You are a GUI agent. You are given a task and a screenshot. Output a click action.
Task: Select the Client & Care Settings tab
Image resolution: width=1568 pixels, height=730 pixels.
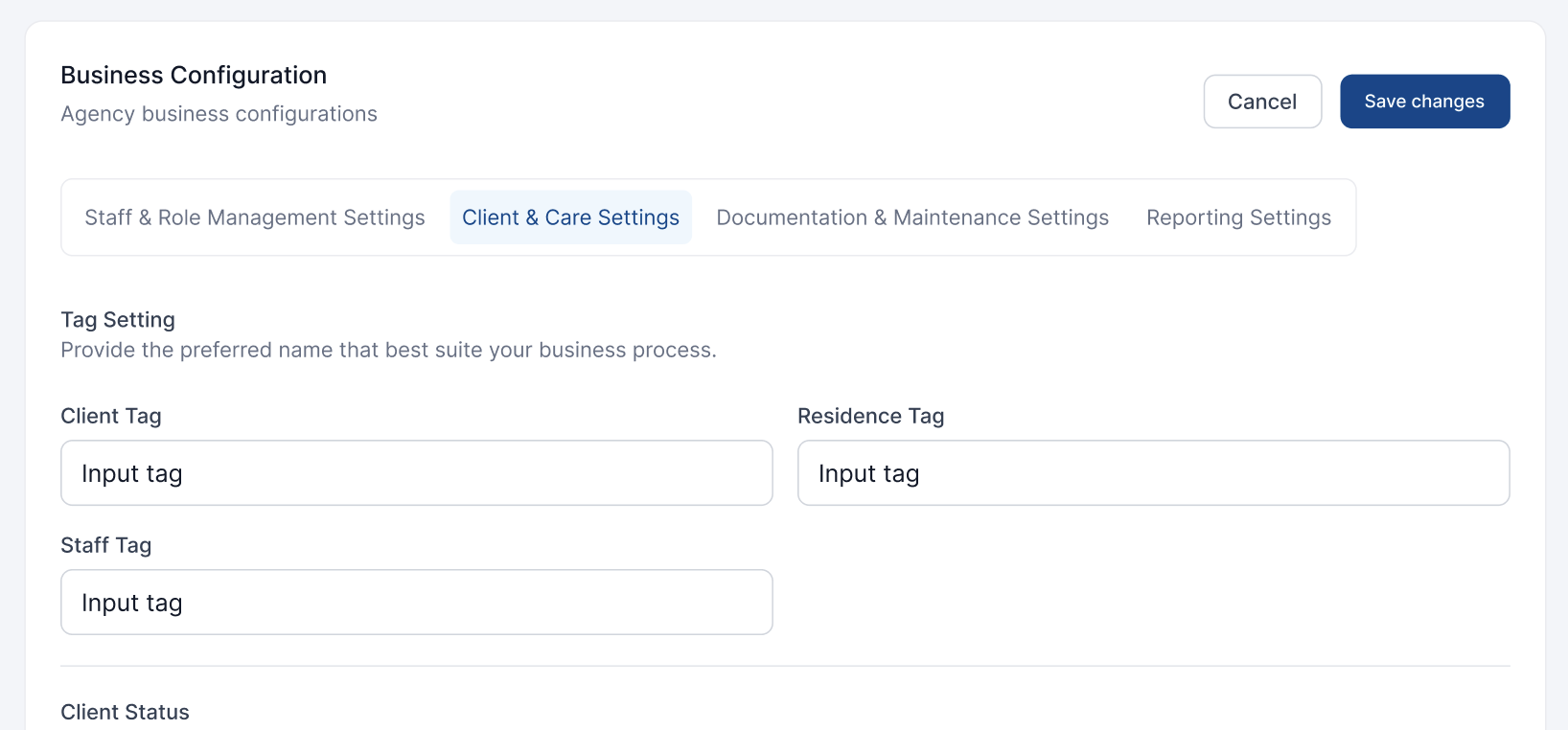pyautogui.click(x=570, y=217)
